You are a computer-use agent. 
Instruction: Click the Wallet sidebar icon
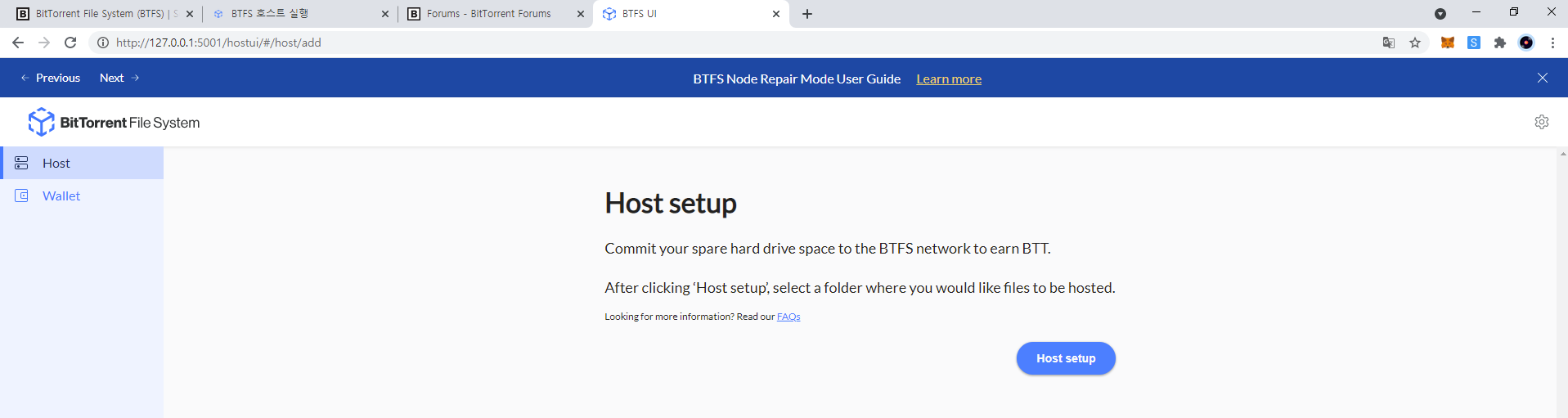point(21,196)
